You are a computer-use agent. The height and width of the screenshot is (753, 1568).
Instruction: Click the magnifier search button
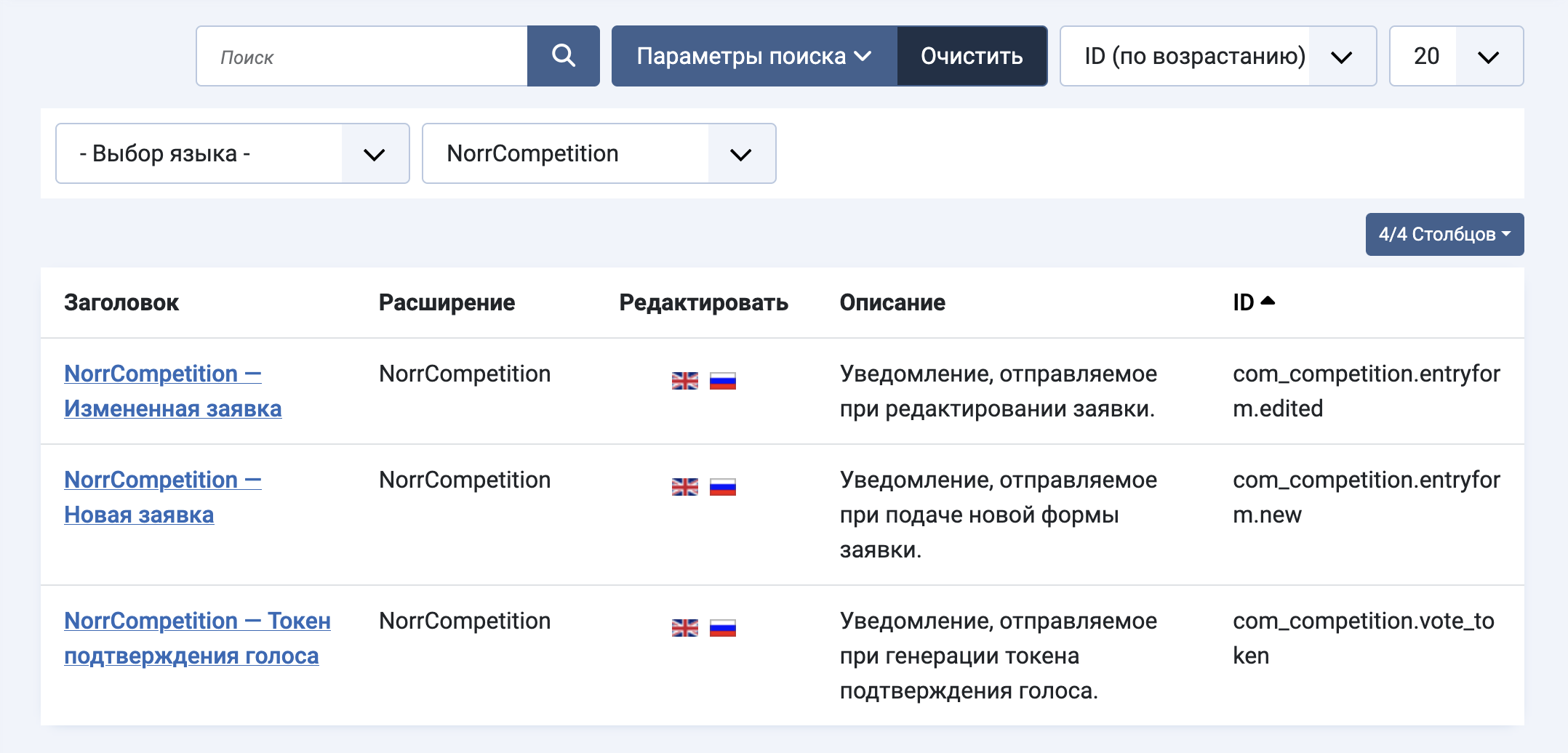tap(564, 56)
